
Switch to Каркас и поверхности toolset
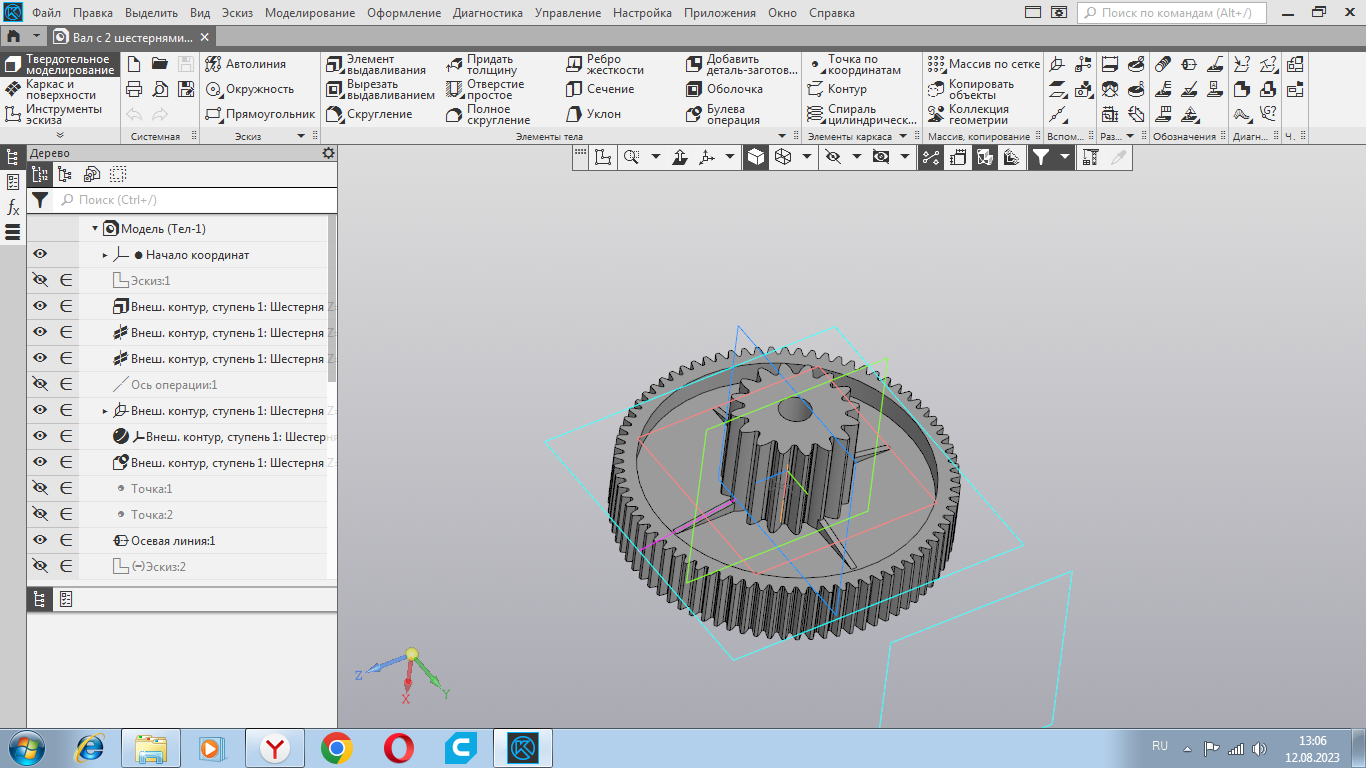pyautogui.click(x=60, y=89)
